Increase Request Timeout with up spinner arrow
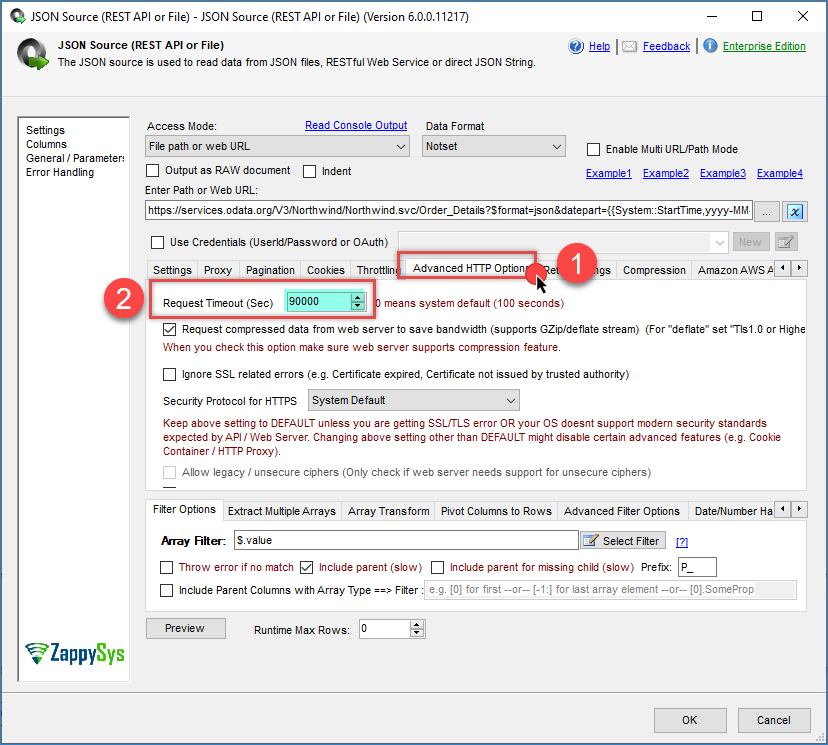The image size is (828, 745). pyautogui.click(x=357, y=297)
